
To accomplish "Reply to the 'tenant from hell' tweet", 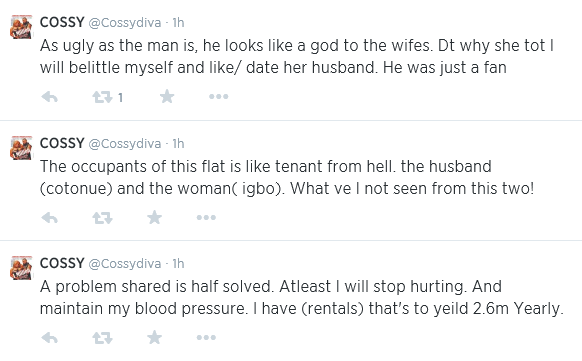I will 50,218.
